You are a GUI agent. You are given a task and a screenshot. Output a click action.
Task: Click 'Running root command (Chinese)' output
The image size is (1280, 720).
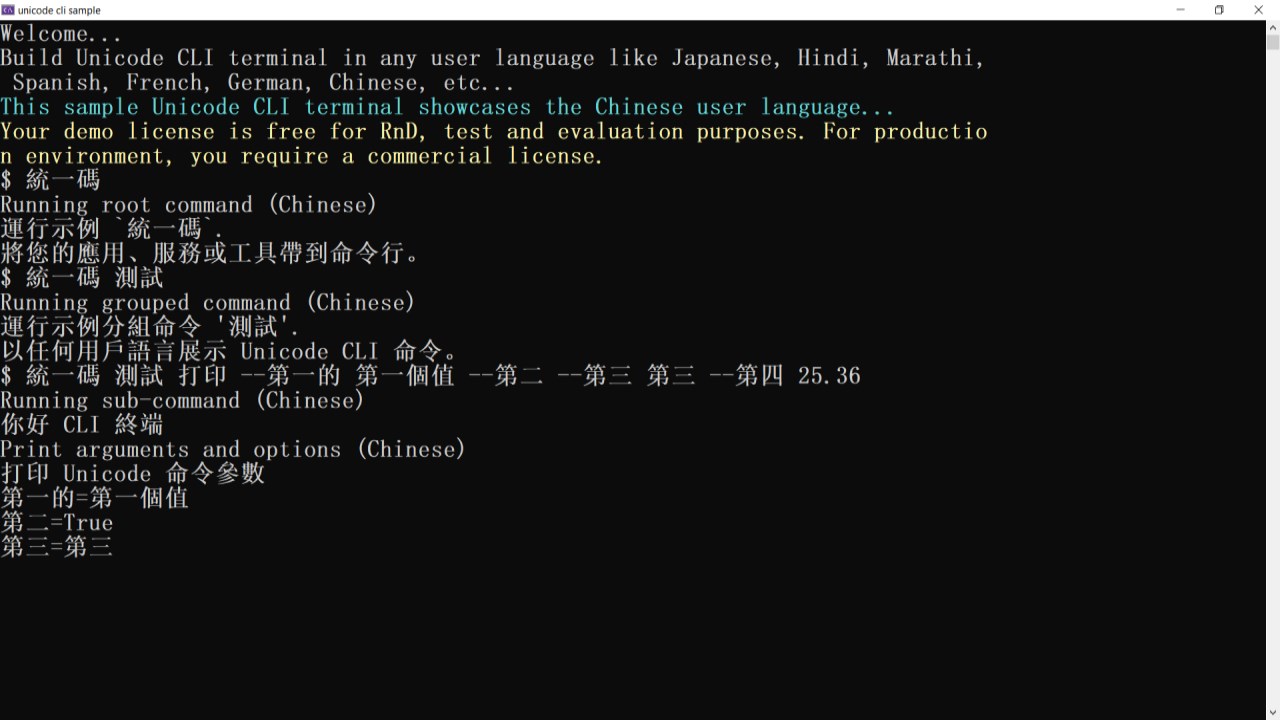tap(189, 205)
